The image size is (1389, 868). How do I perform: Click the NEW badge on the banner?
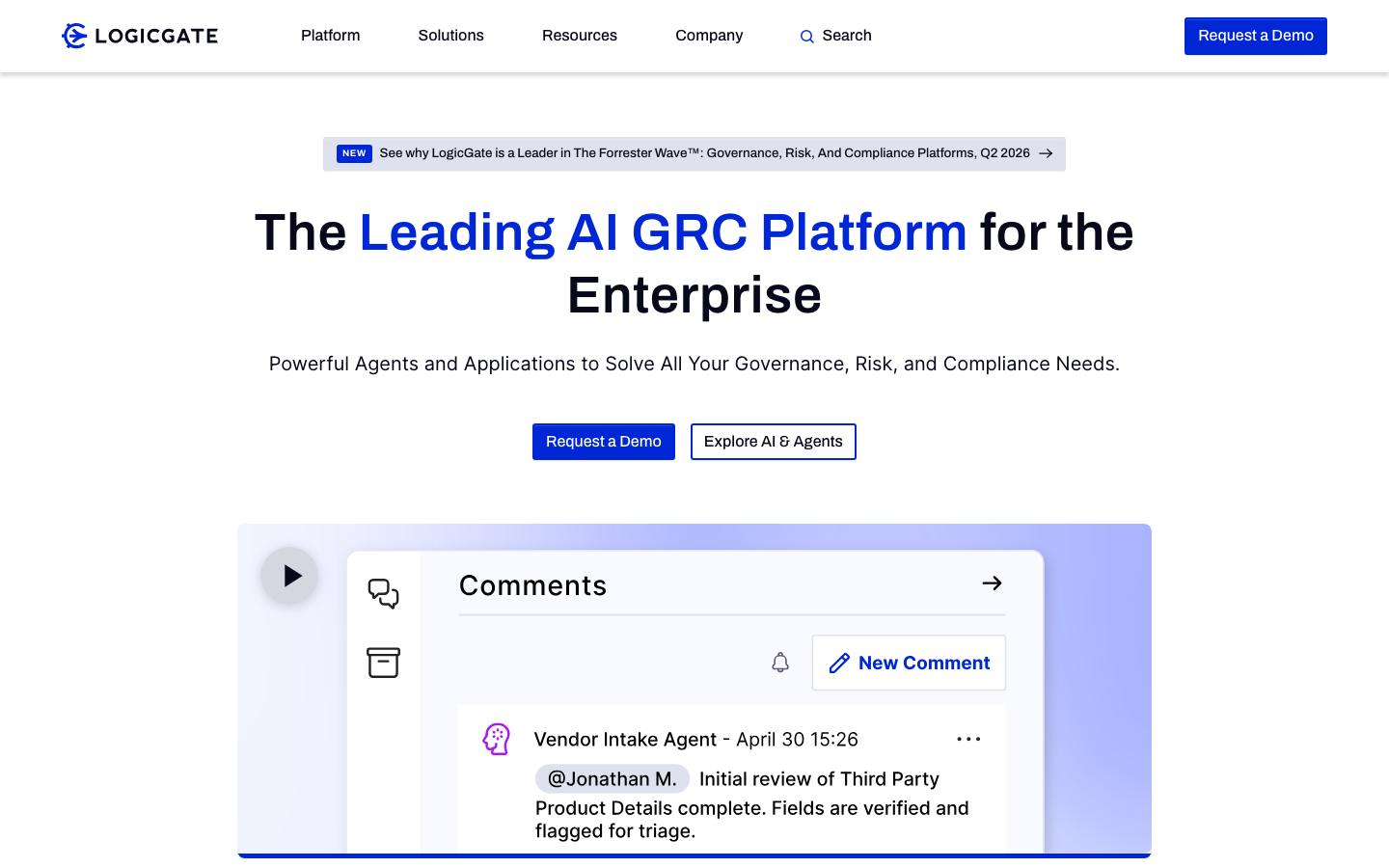[x=354, y=153]
